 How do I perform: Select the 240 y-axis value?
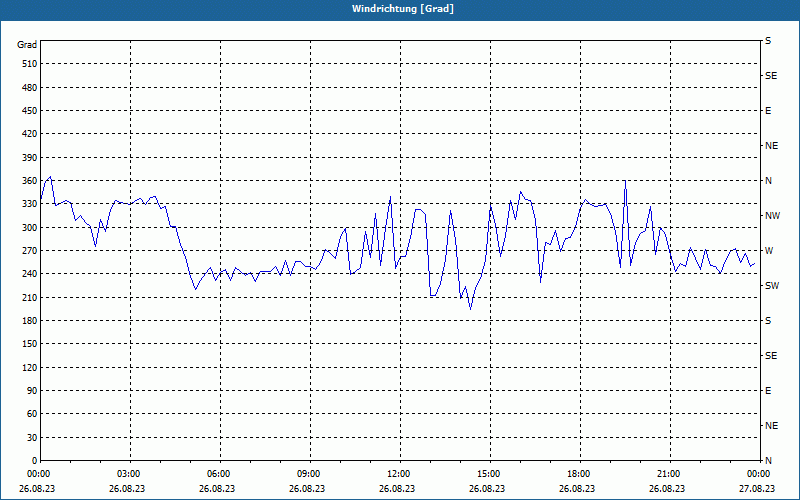pyautogui.click(x=30, y=274)
